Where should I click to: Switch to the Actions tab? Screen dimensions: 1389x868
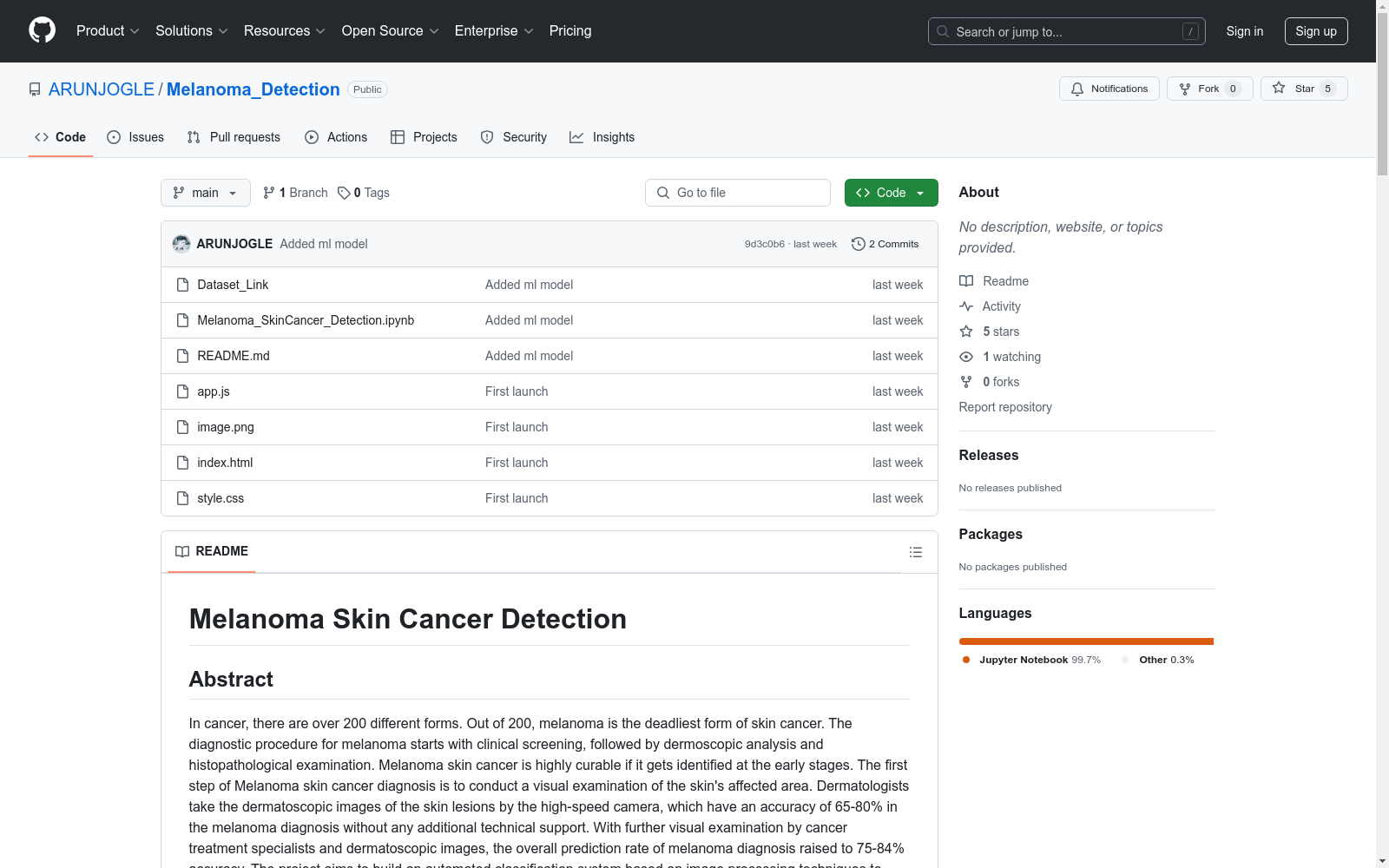tap(336, 137)
